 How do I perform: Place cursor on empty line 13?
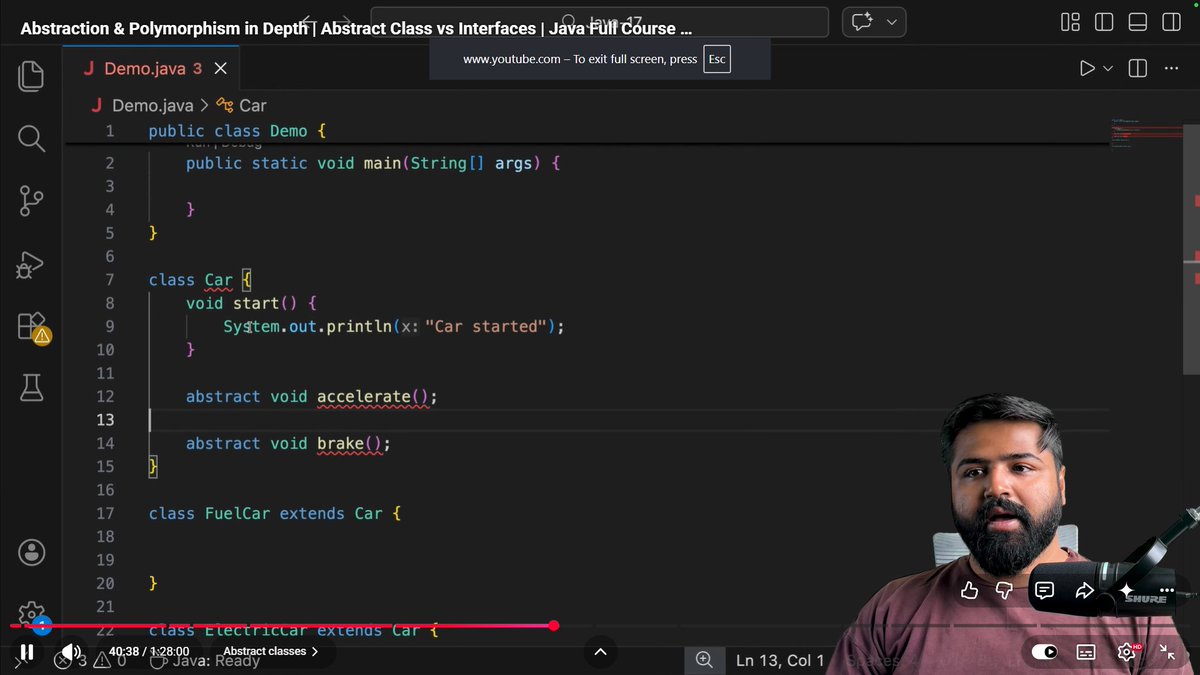click(628, 420)
